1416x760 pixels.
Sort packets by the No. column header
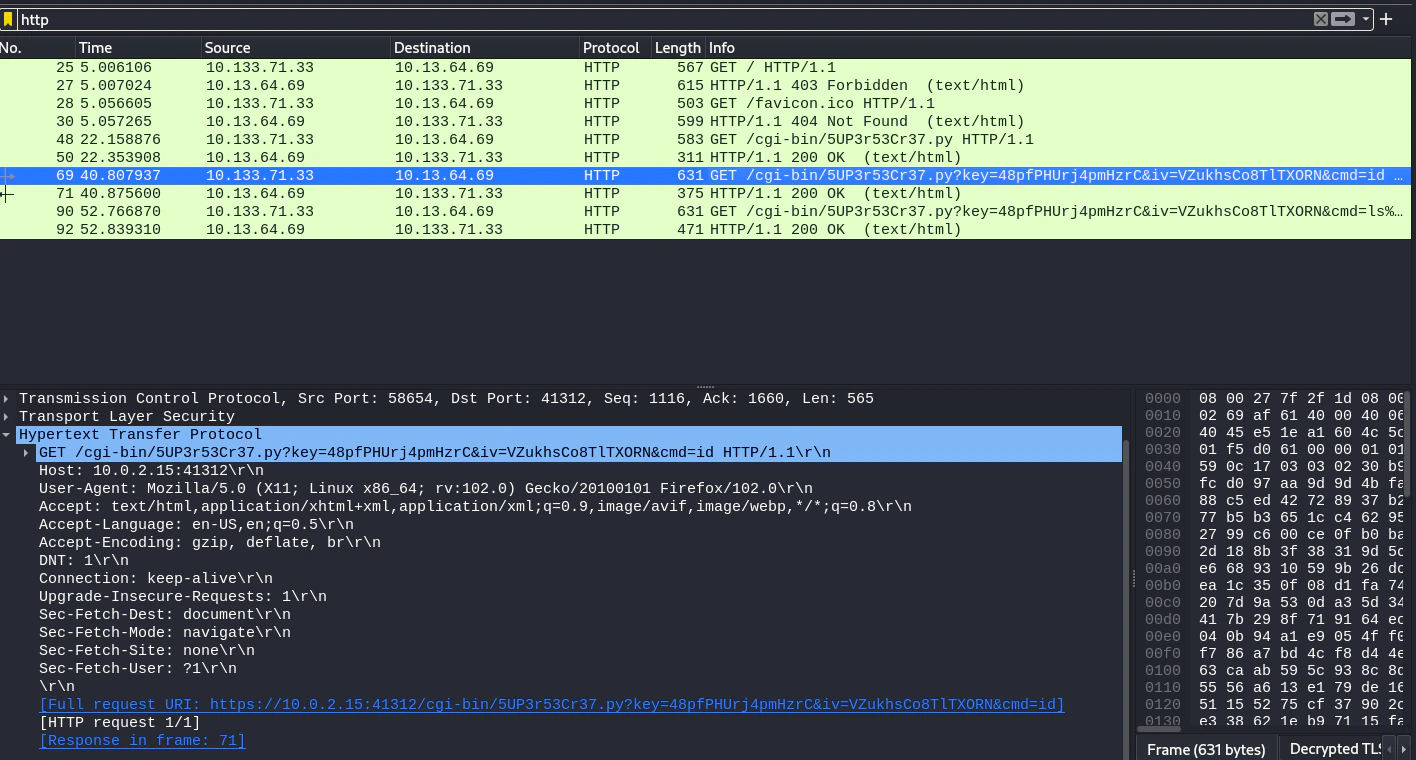(37, 48)
